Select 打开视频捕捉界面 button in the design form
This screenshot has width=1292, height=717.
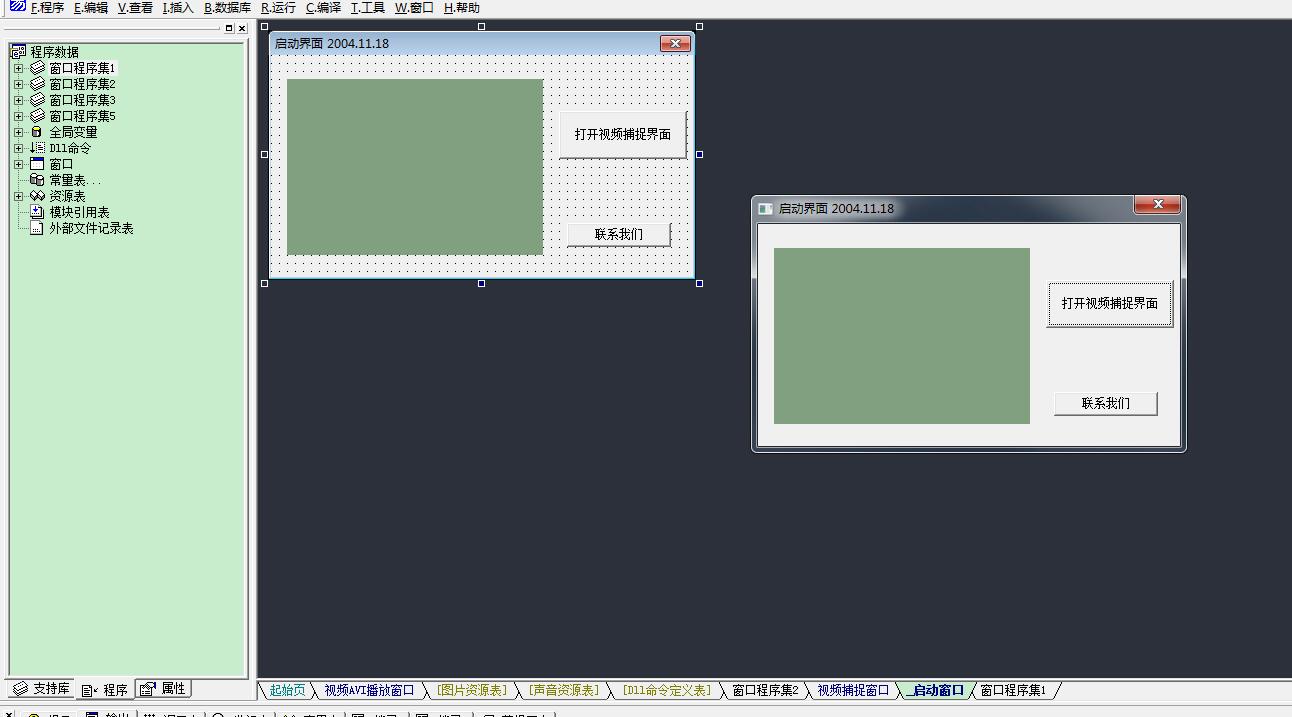tap(623, 134)
